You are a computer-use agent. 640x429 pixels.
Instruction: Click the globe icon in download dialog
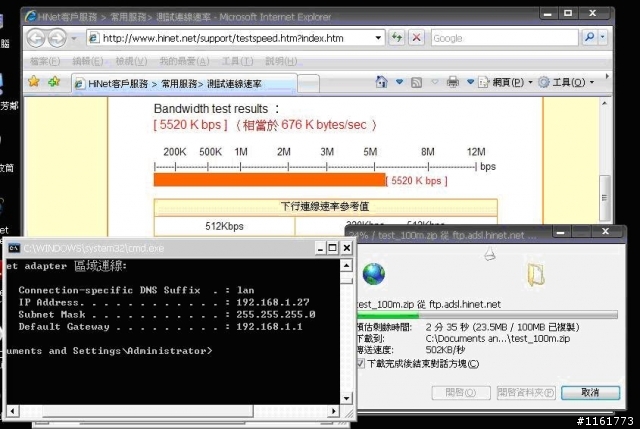coord(373,273)
